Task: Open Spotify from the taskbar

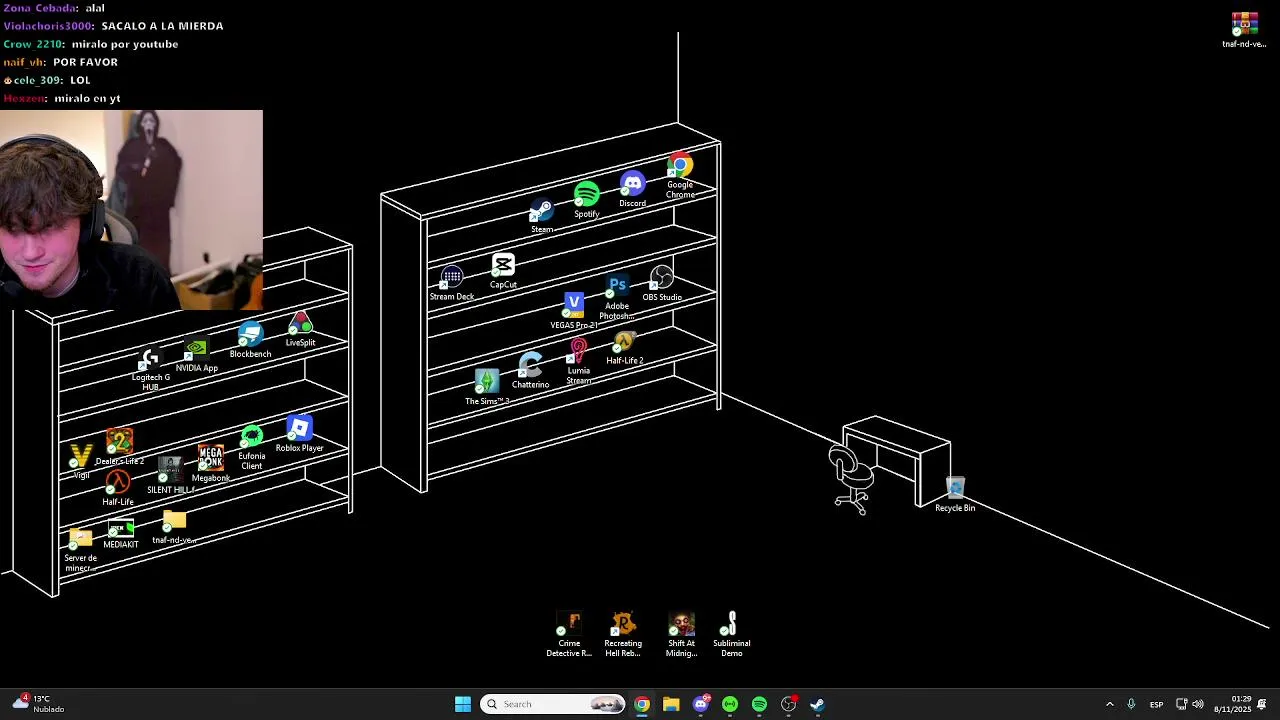Action: 759,704
